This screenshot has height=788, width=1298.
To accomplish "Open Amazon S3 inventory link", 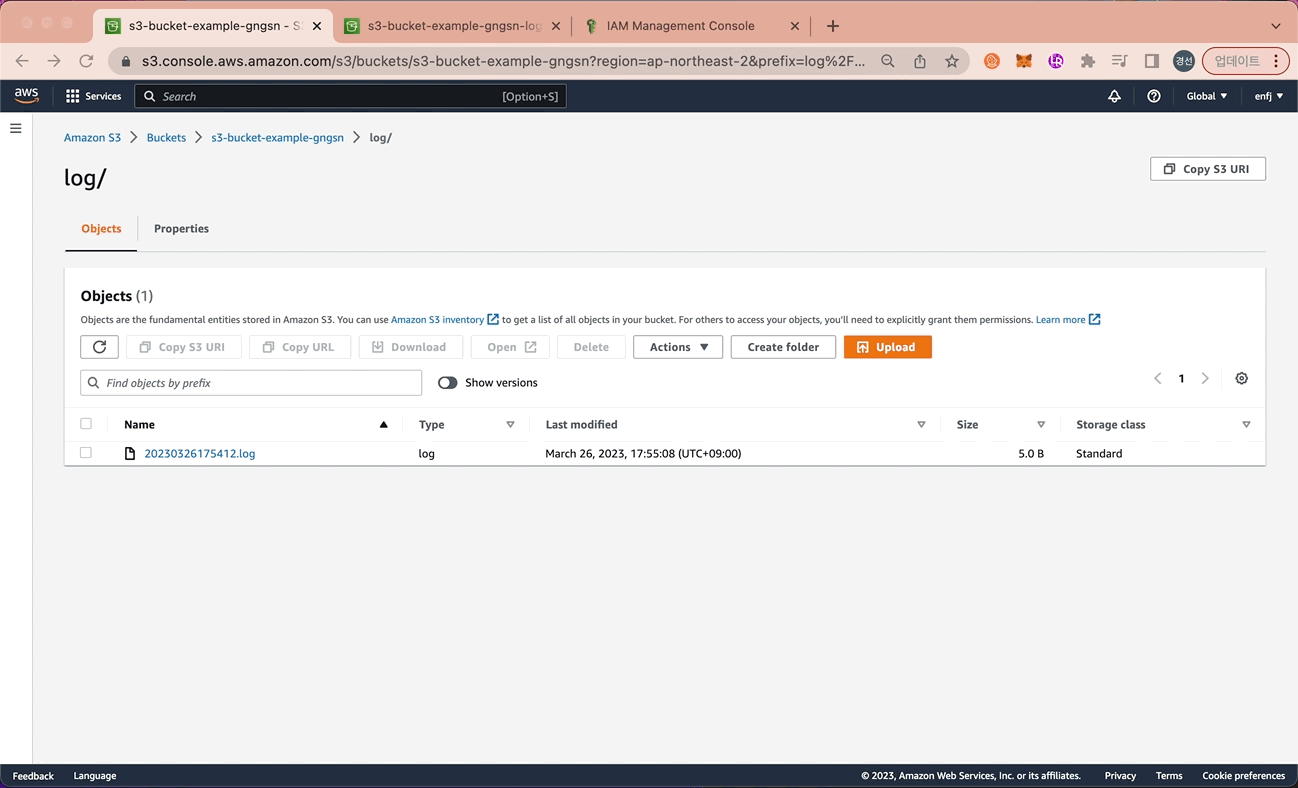I will [x=444, y=320].
